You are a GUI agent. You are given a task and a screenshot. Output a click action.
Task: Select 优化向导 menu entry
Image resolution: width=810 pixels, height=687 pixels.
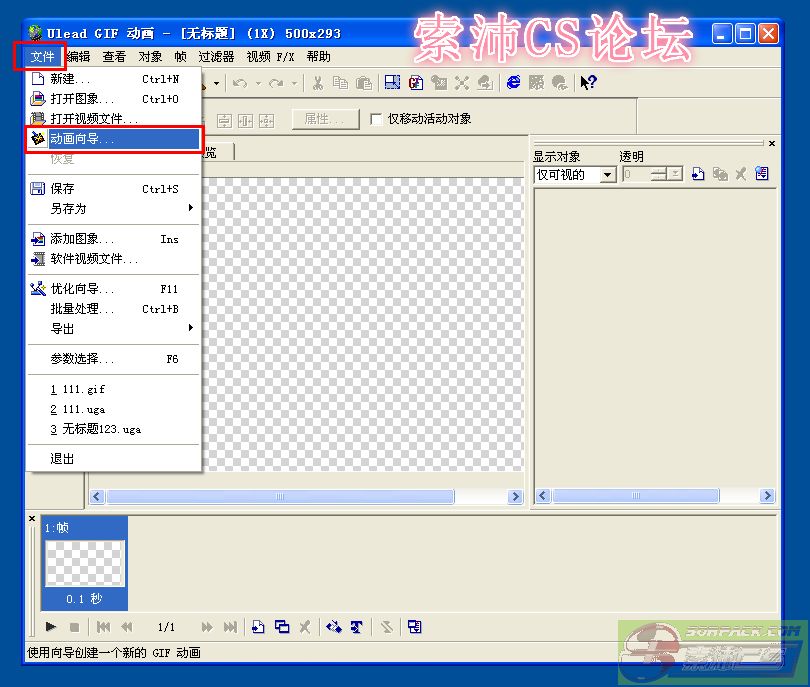coord(114,289)
